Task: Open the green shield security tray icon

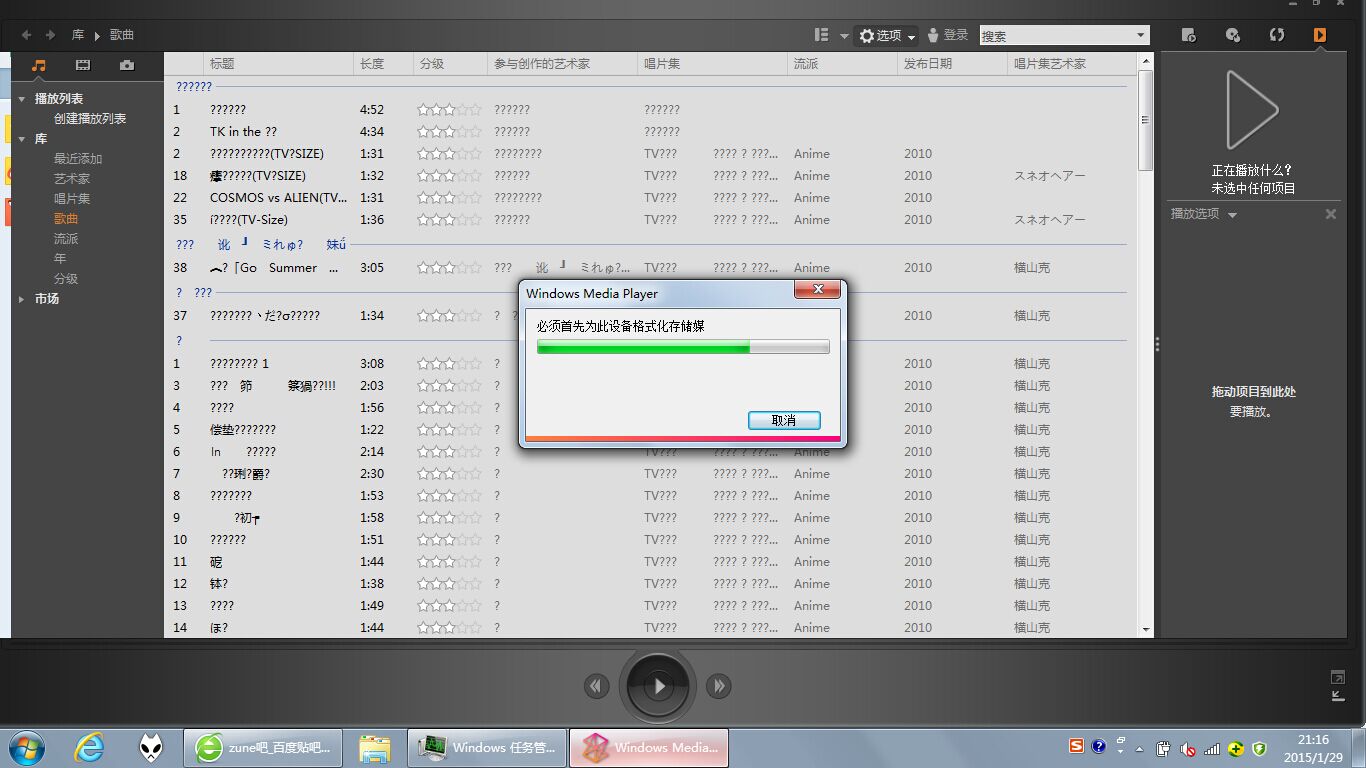Action: (x=1259, y=749)
